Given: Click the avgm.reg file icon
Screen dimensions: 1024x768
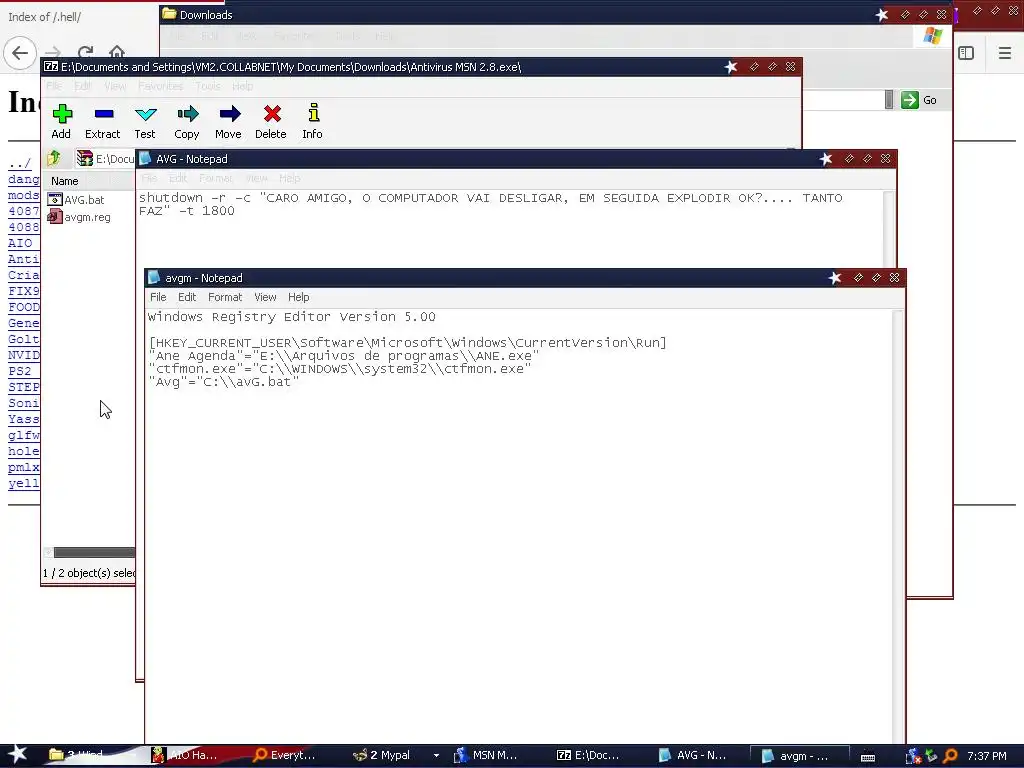Looking at the screenshot, I should click(55, 216).
